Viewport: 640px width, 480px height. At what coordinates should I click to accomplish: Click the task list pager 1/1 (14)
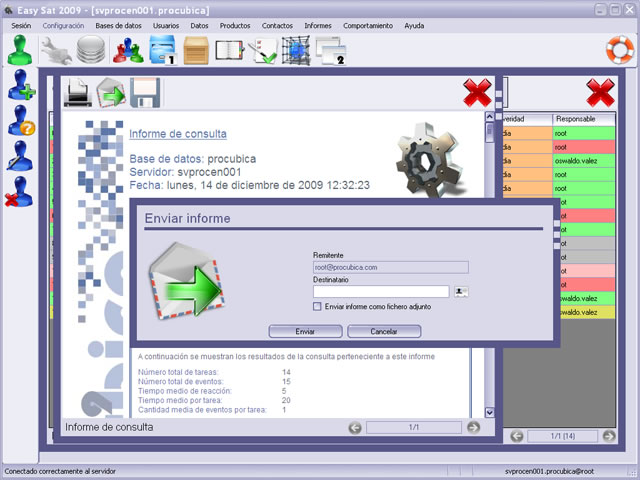point(563,436)
